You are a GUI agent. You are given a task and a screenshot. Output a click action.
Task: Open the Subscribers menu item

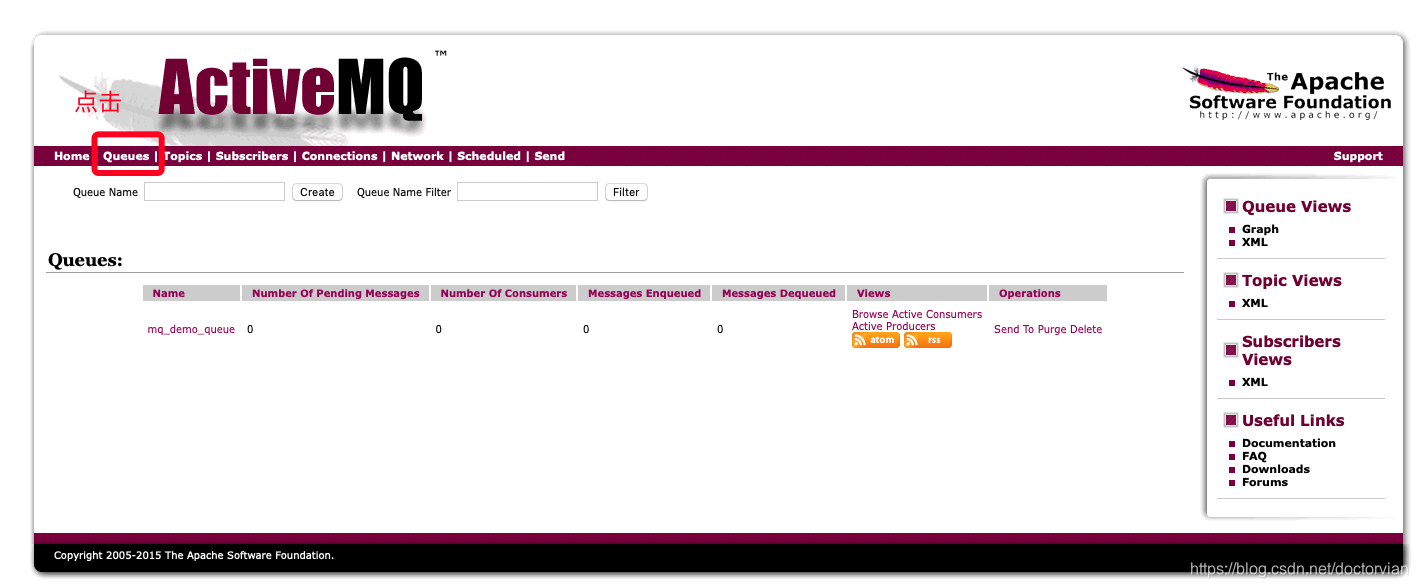click(252, 156)
